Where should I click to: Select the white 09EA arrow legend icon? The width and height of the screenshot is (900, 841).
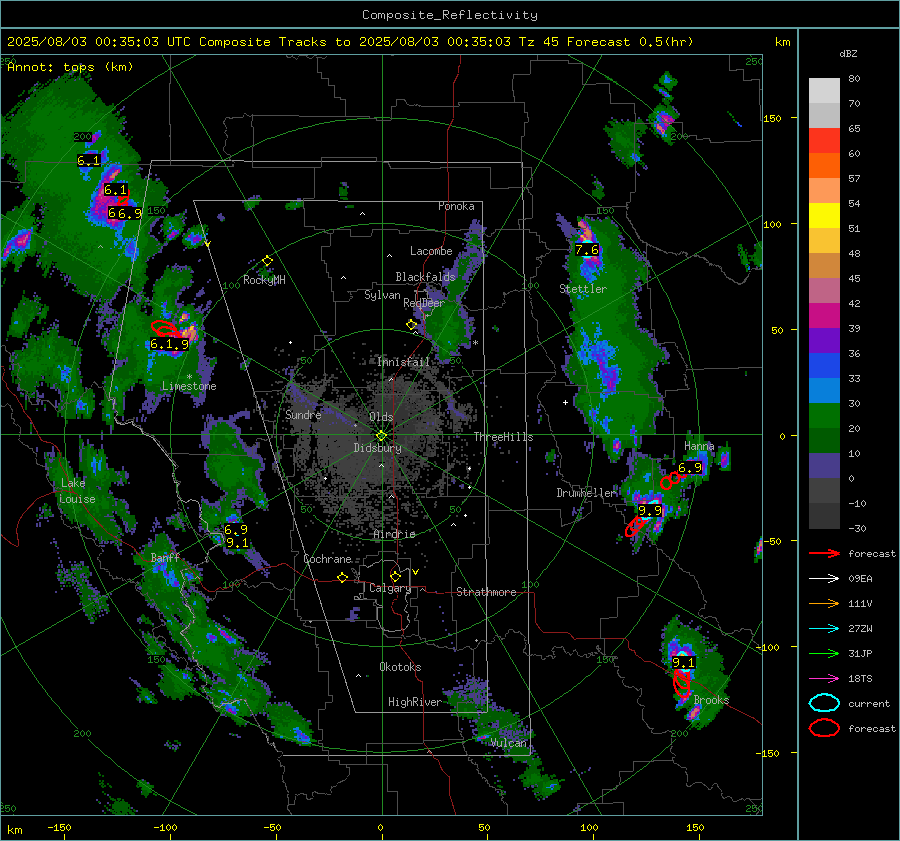[x=824, y=579]
